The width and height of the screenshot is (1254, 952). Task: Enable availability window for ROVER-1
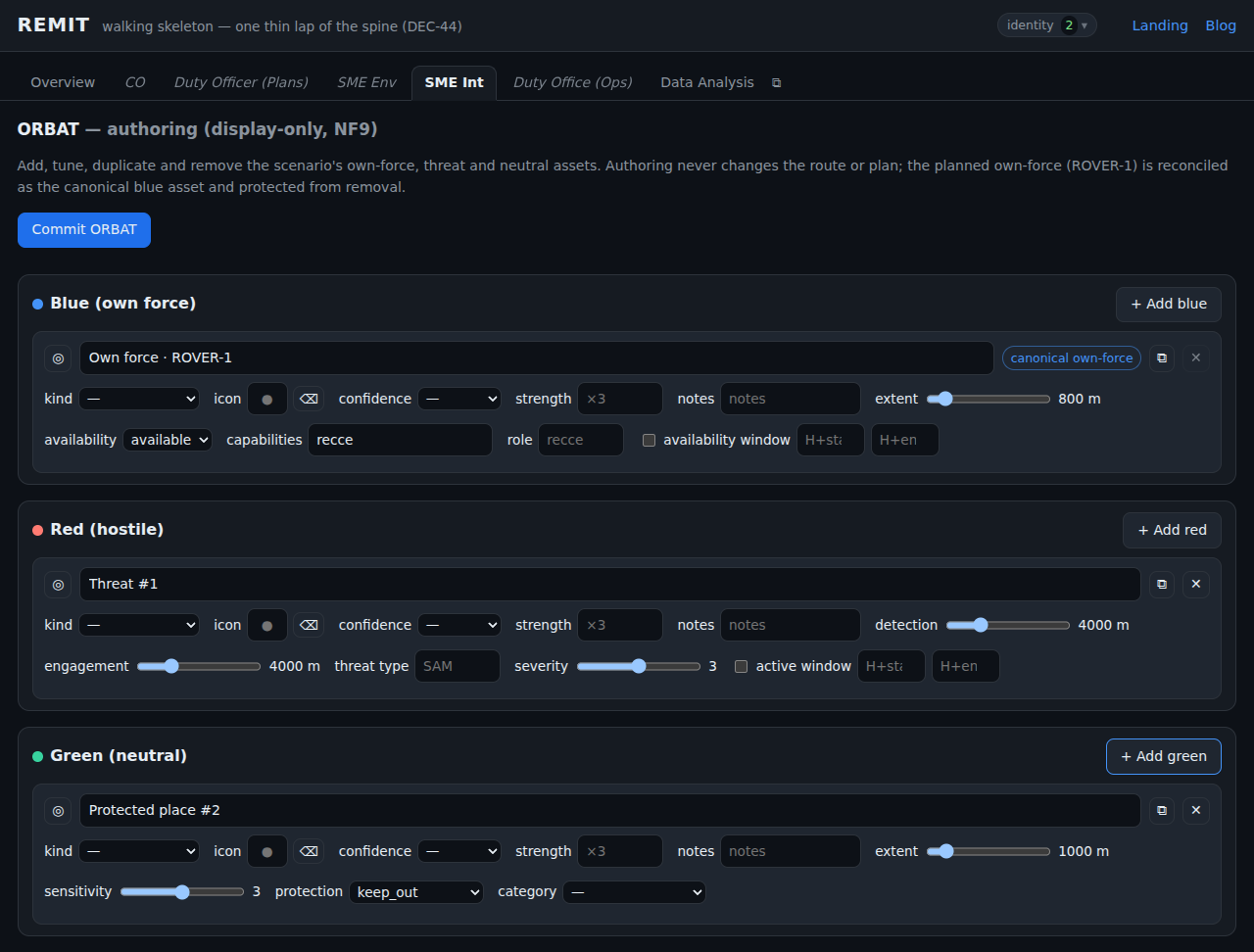coord(649,441)
